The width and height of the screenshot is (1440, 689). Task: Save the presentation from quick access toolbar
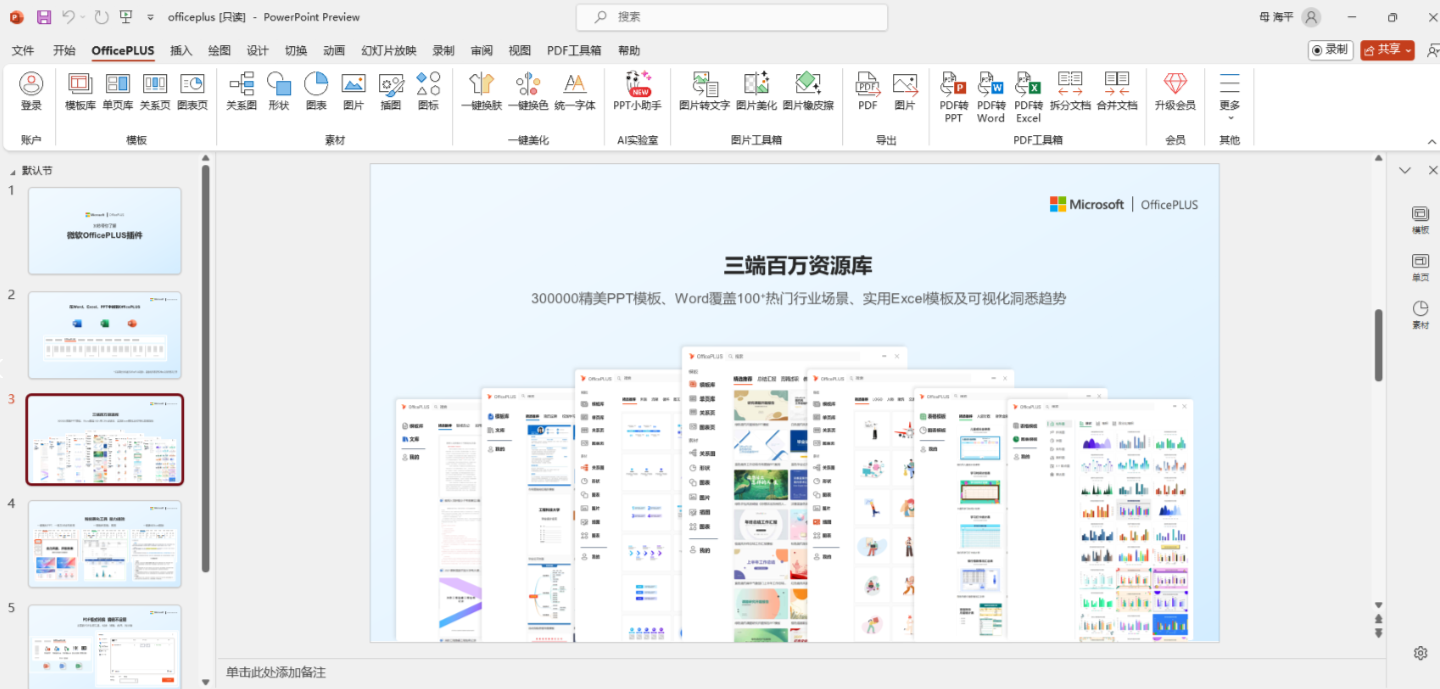pyautogui.click(x=44, y=17)
